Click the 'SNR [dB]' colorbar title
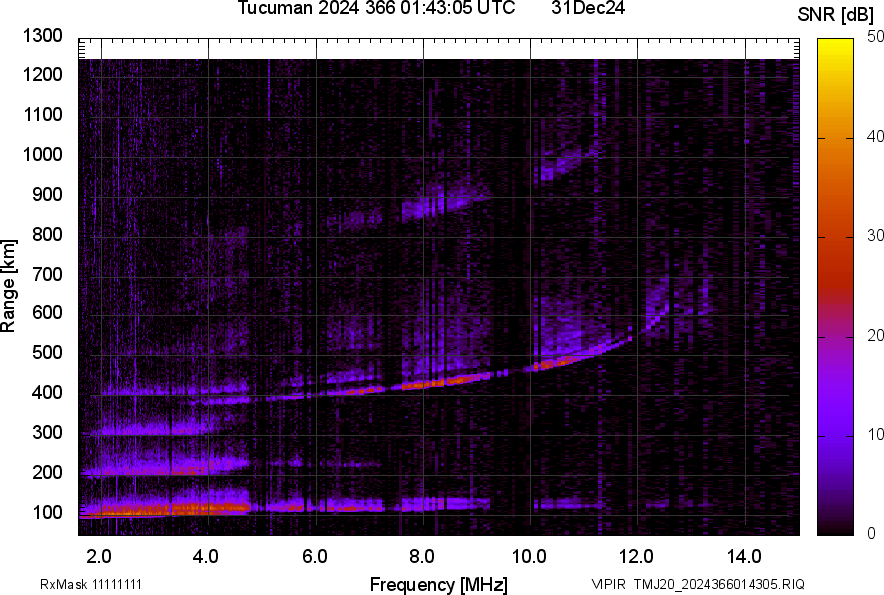 (x=836, y=15)
